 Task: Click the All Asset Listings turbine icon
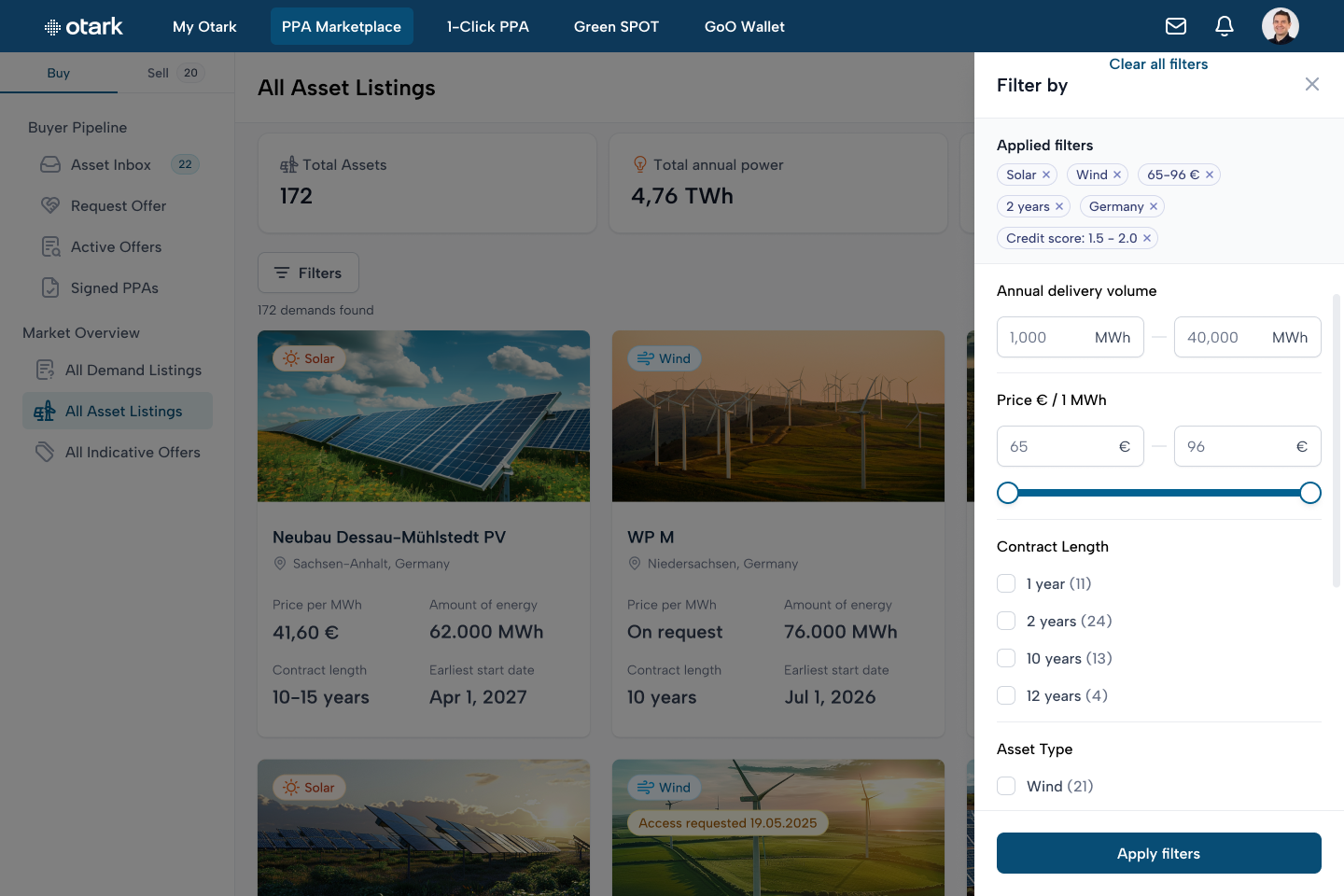point(45,411)
